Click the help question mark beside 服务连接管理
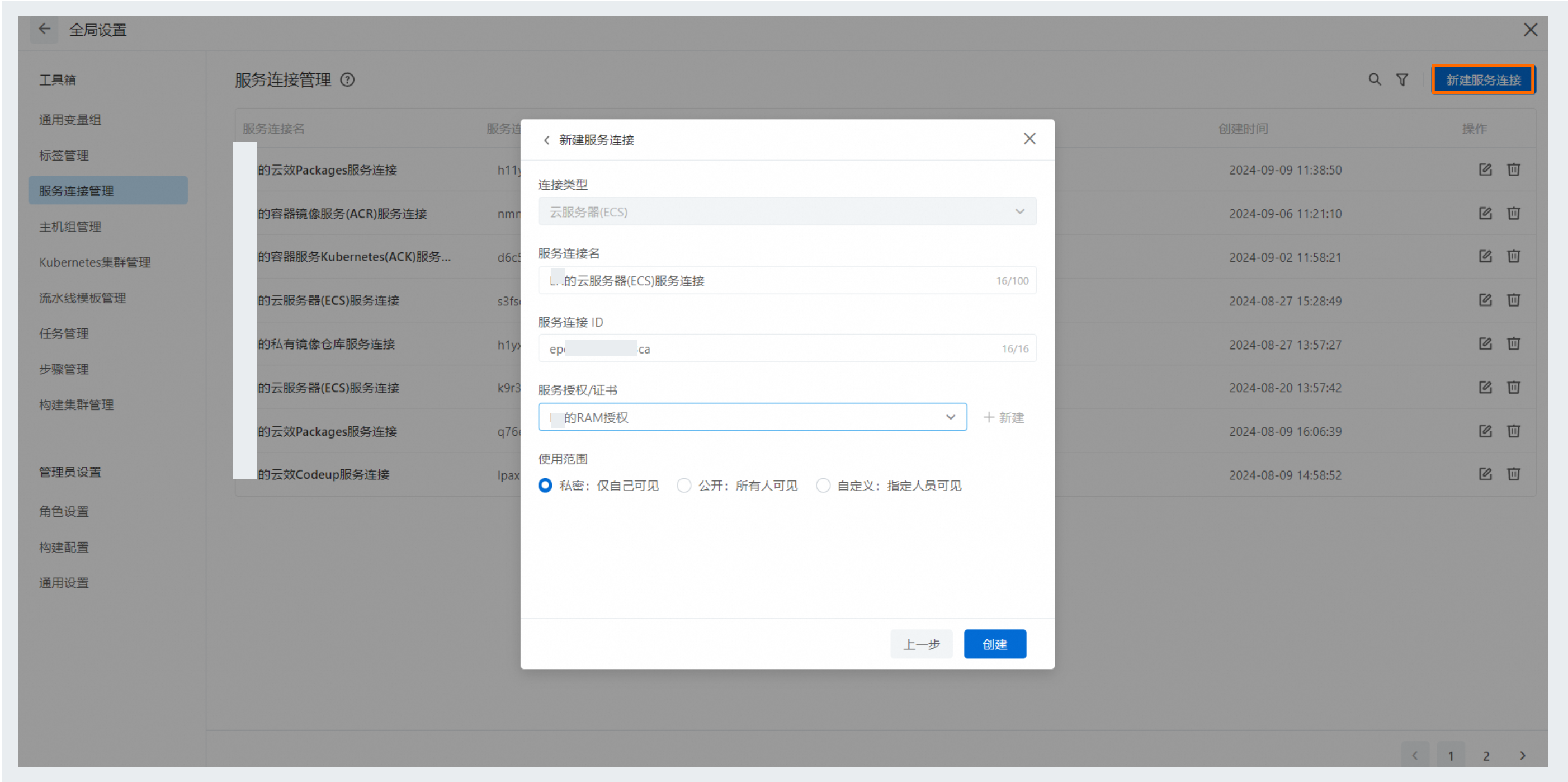Image resolution: width=1568 pixels, height=782 pixels. (x=347, y=80)
